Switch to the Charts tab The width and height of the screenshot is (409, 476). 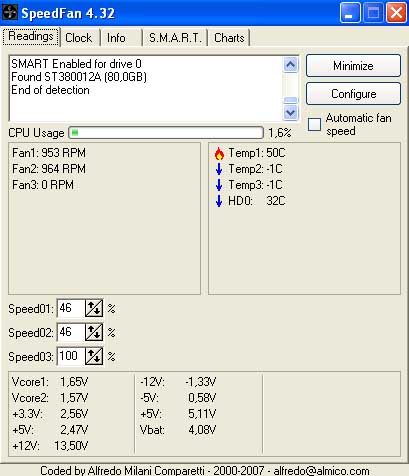pos(229,38)
